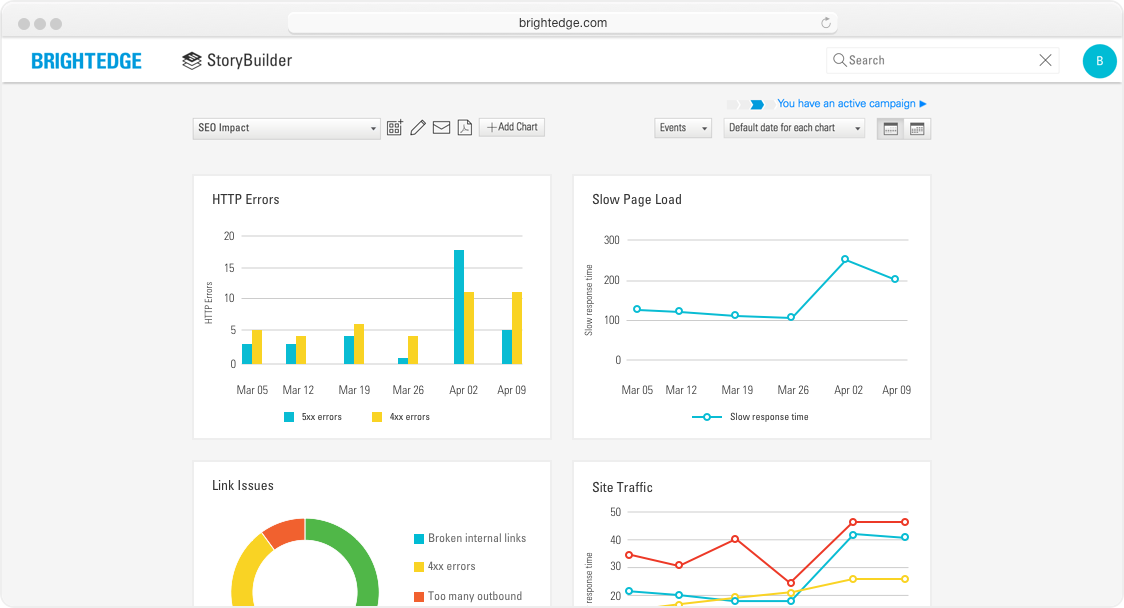Clear search with the X icon
This screenshot has height=608, width=1124.
click(1045, 60)
